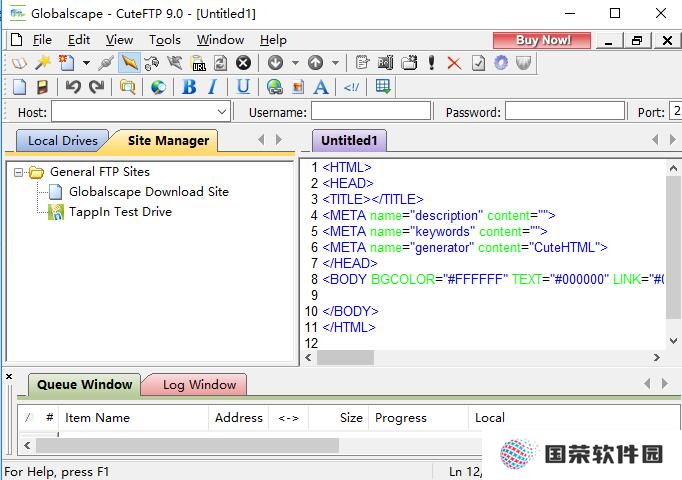The height and width of the screenshot is (480, 682).
Task: Click the Insert HTML comment icon
Action: (x=351, y=87)
